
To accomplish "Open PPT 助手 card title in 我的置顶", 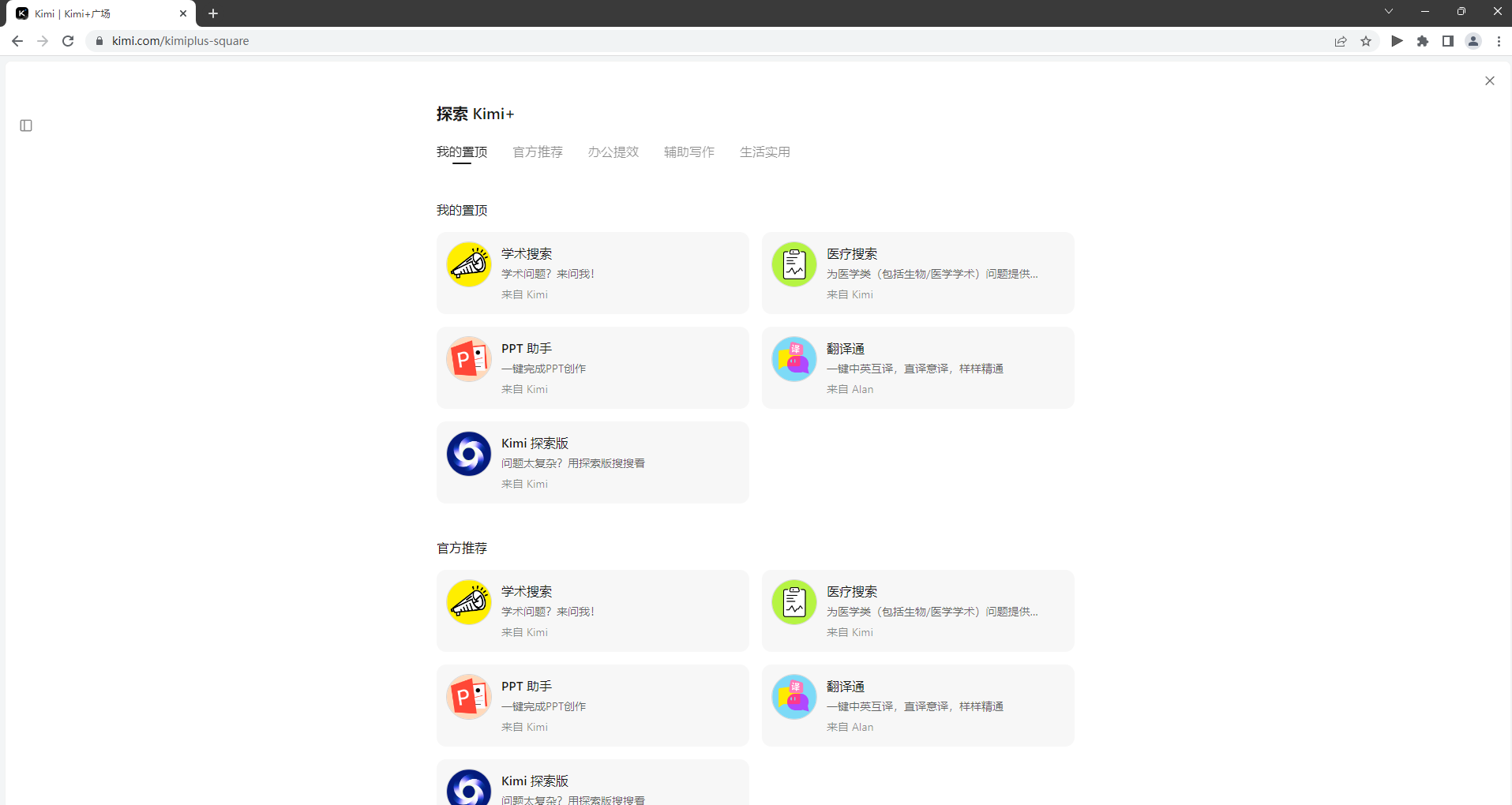I will coord(527,348).
